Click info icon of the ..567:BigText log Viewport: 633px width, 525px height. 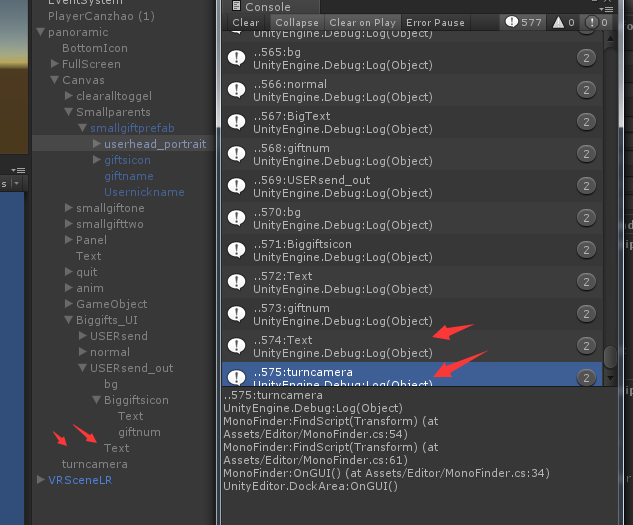pos(237,122)
